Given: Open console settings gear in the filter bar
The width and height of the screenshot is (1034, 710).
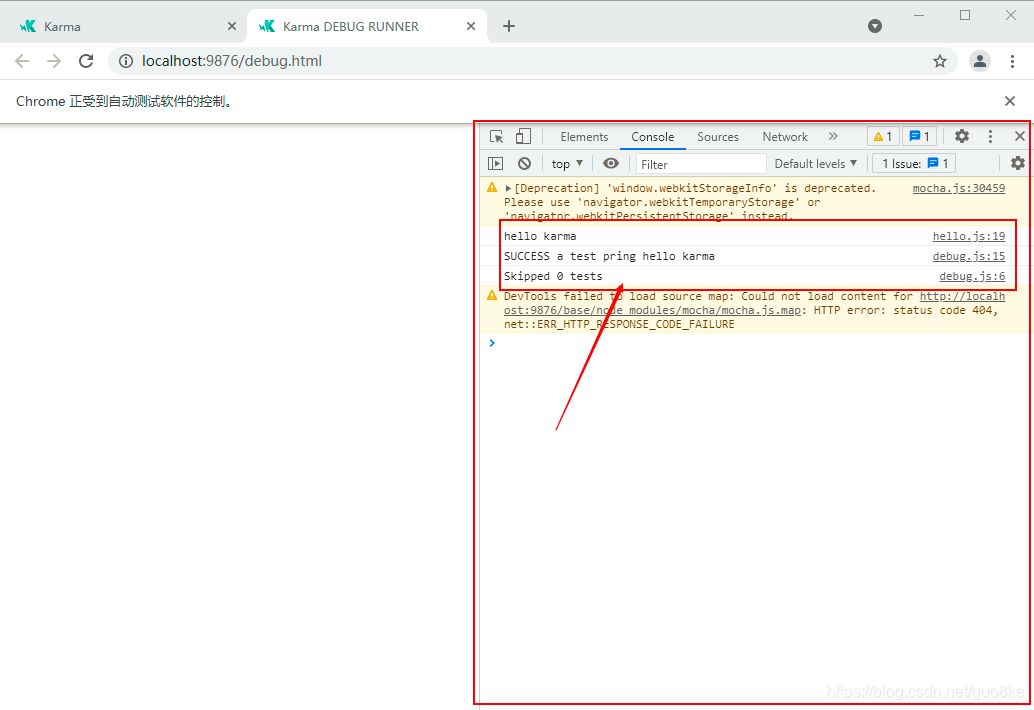Looking at the screenshot, I should (x=1017, y=164).
